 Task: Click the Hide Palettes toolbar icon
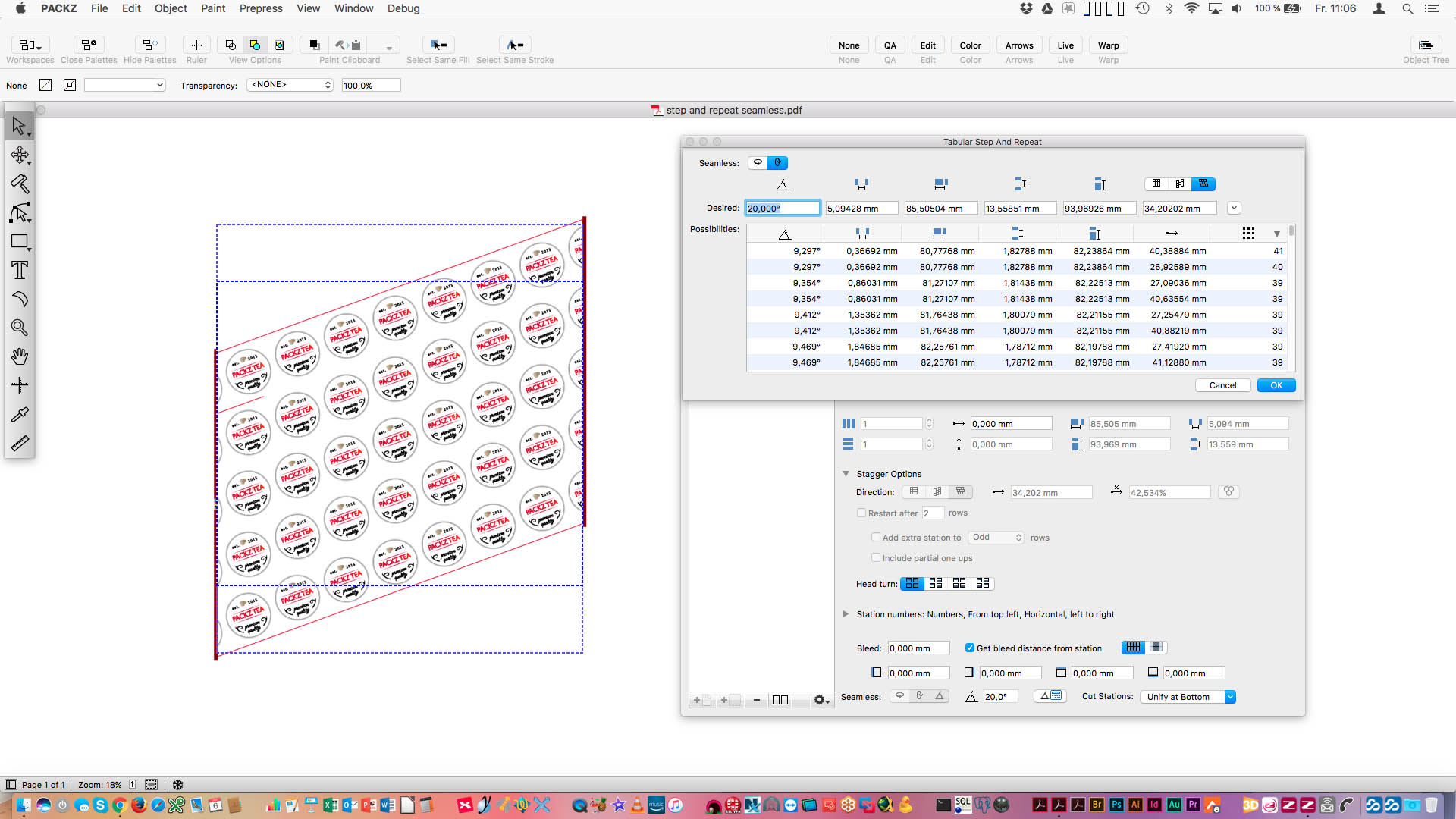click(150, 45)
